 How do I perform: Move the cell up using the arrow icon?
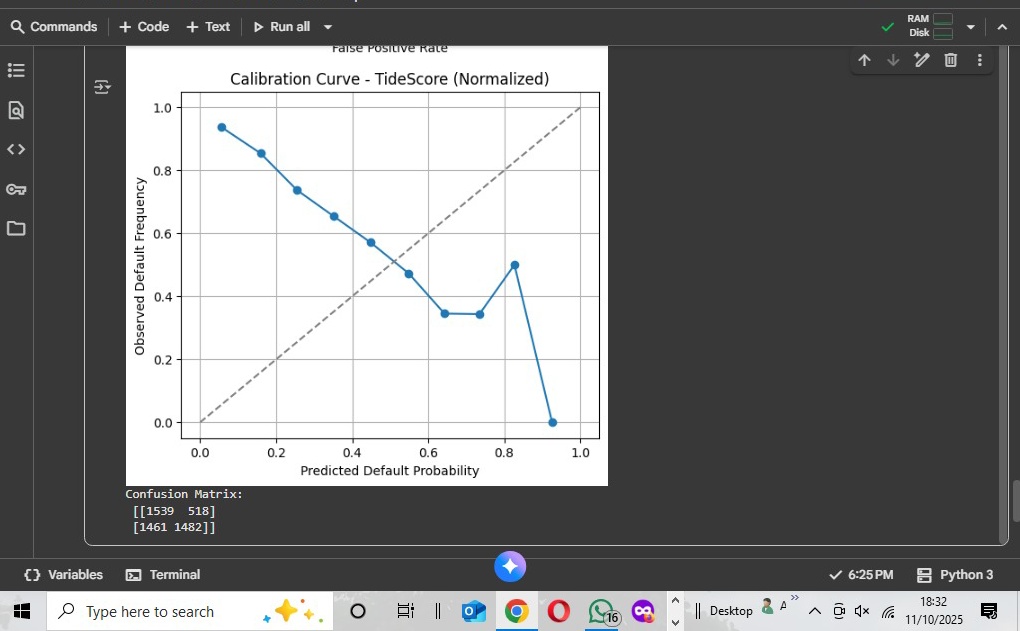pos(864,60)
